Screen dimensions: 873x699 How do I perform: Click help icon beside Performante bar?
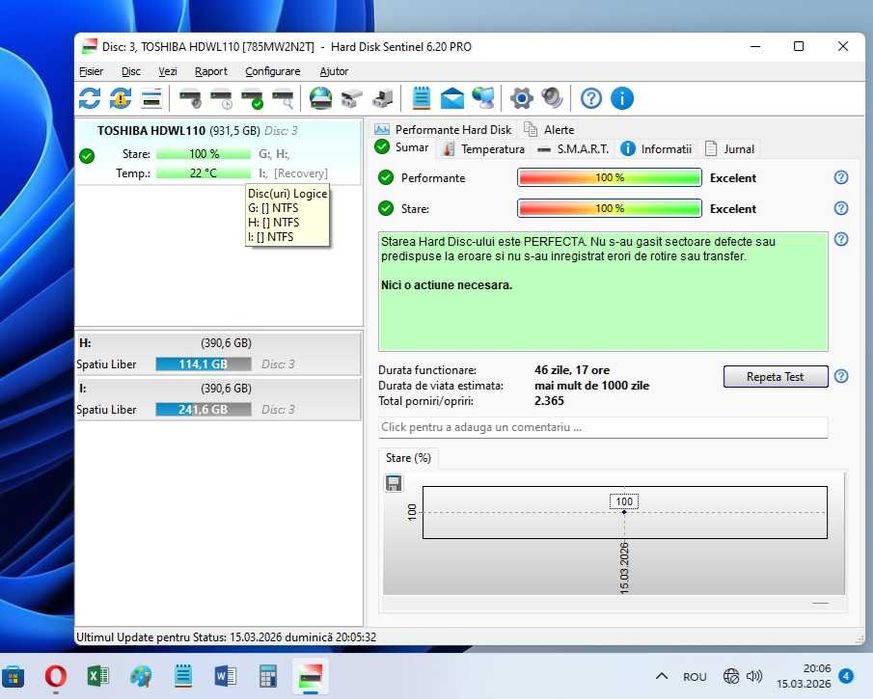click(x=841, y=177)
